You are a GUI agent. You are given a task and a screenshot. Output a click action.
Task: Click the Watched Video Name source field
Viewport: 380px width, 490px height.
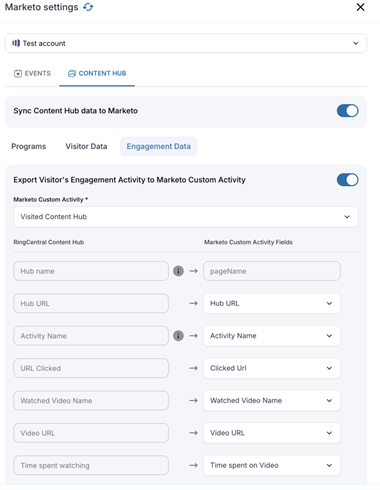point(91,400)
